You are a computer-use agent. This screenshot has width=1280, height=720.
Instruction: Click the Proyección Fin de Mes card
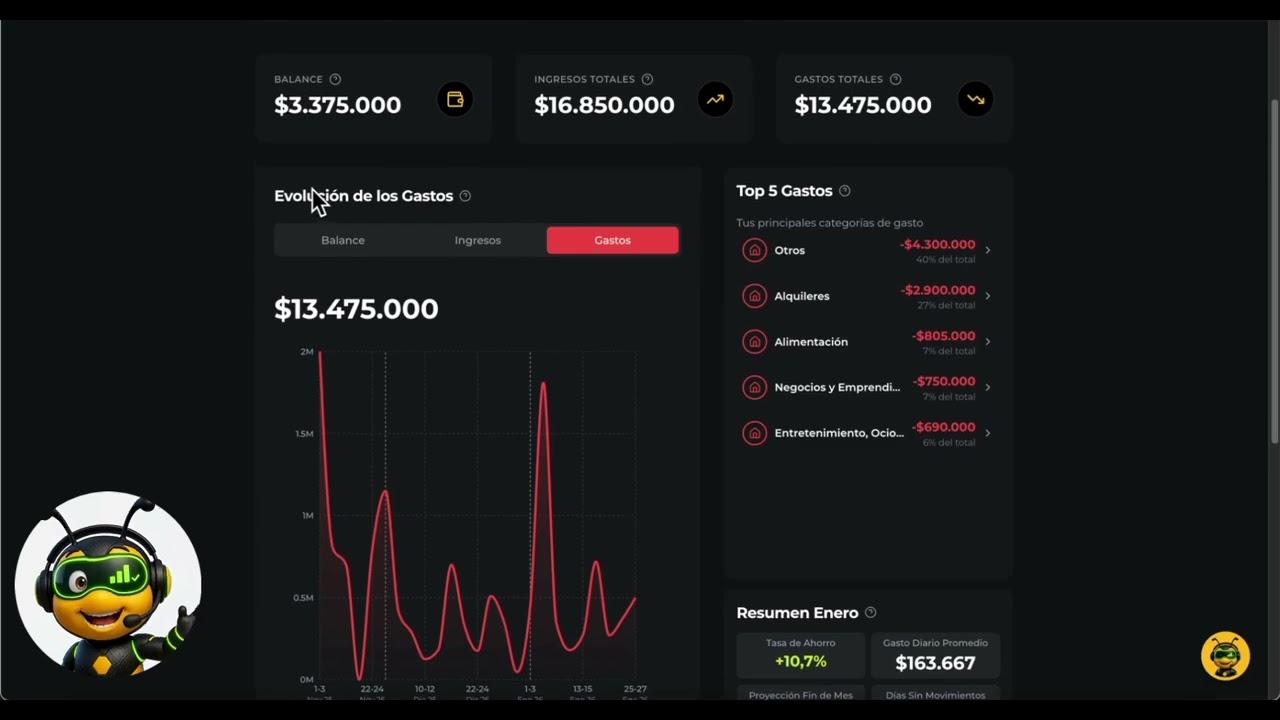tap(801, 694)
